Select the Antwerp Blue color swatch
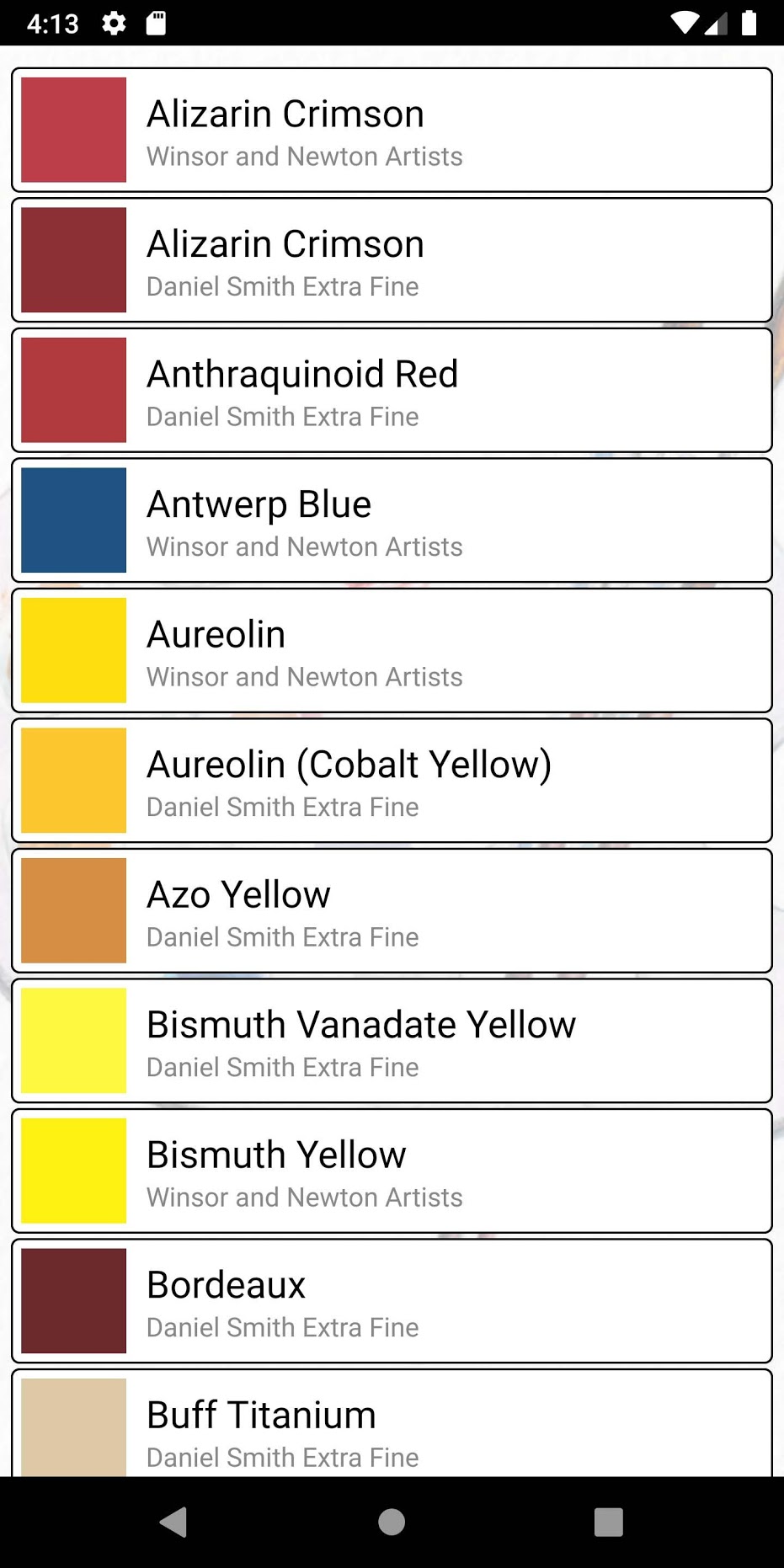This screenshot has width=784, height=1568. tap(74, 520)
